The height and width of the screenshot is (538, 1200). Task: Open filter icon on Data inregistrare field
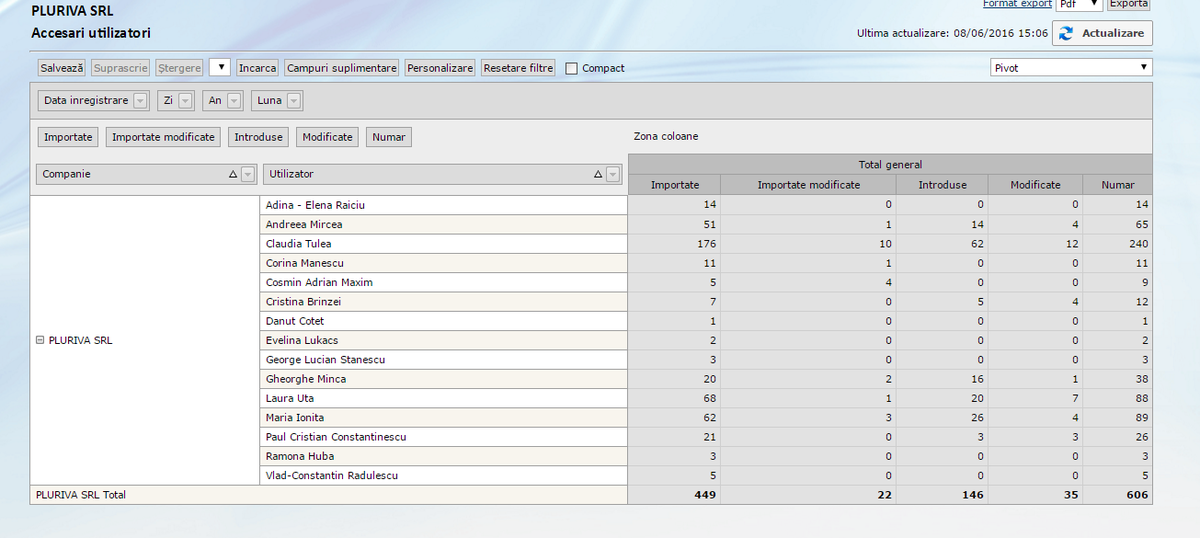click(x=140, y=101)
